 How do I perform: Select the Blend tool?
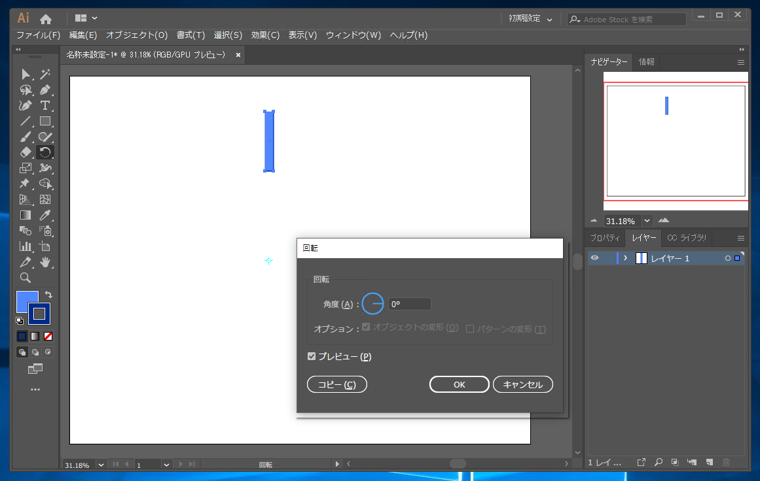pos(25,230)
